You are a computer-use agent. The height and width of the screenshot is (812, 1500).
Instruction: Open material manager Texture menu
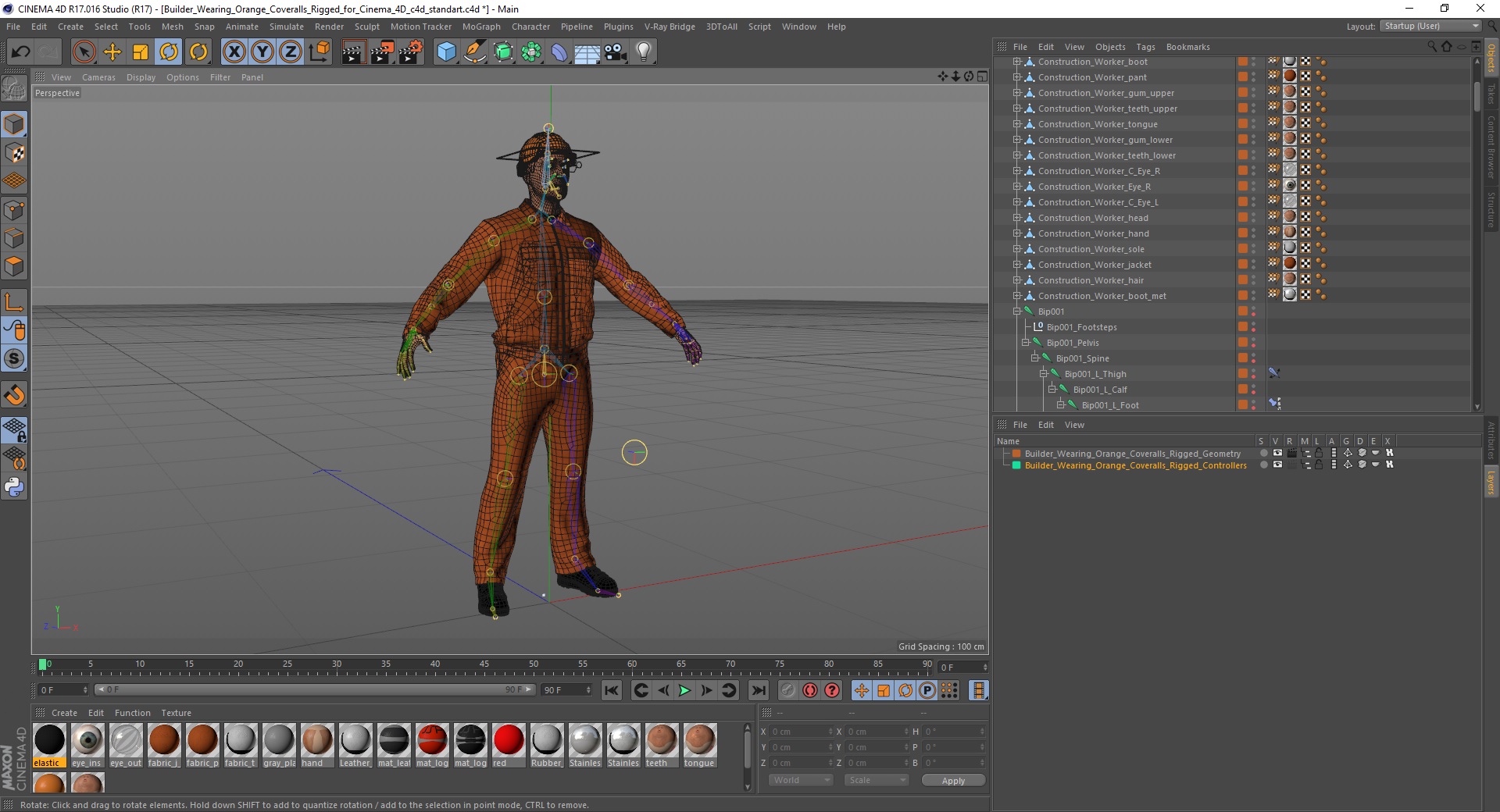point(176,713)
